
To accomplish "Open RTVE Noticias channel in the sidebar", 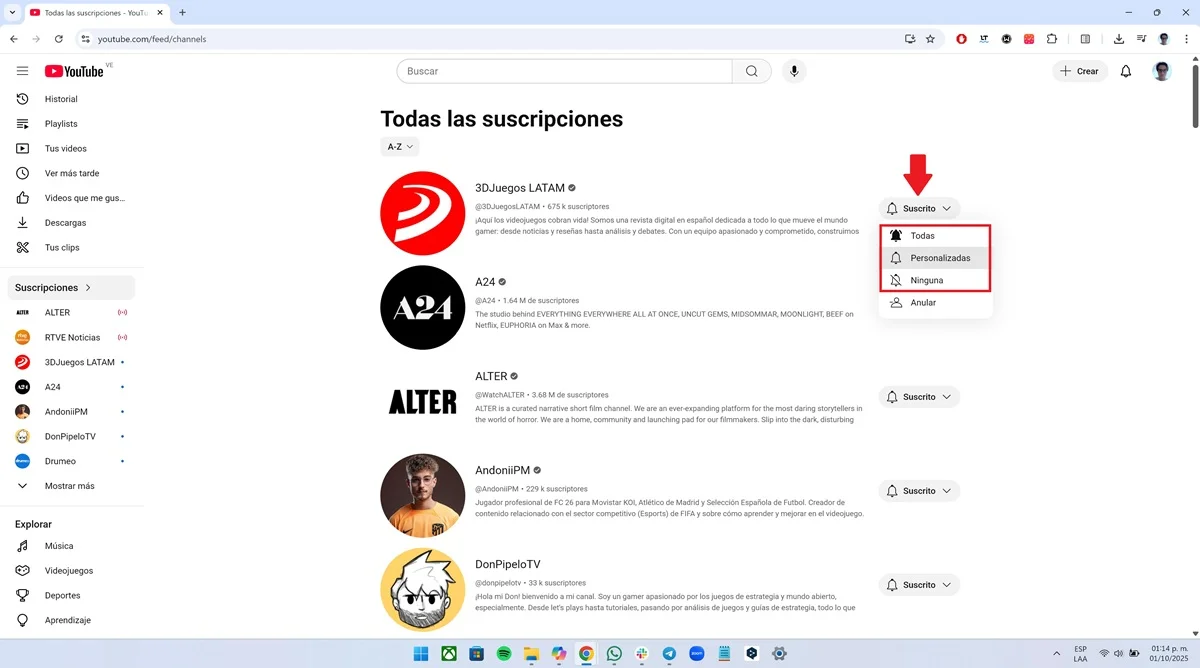I will pos(71,337).
